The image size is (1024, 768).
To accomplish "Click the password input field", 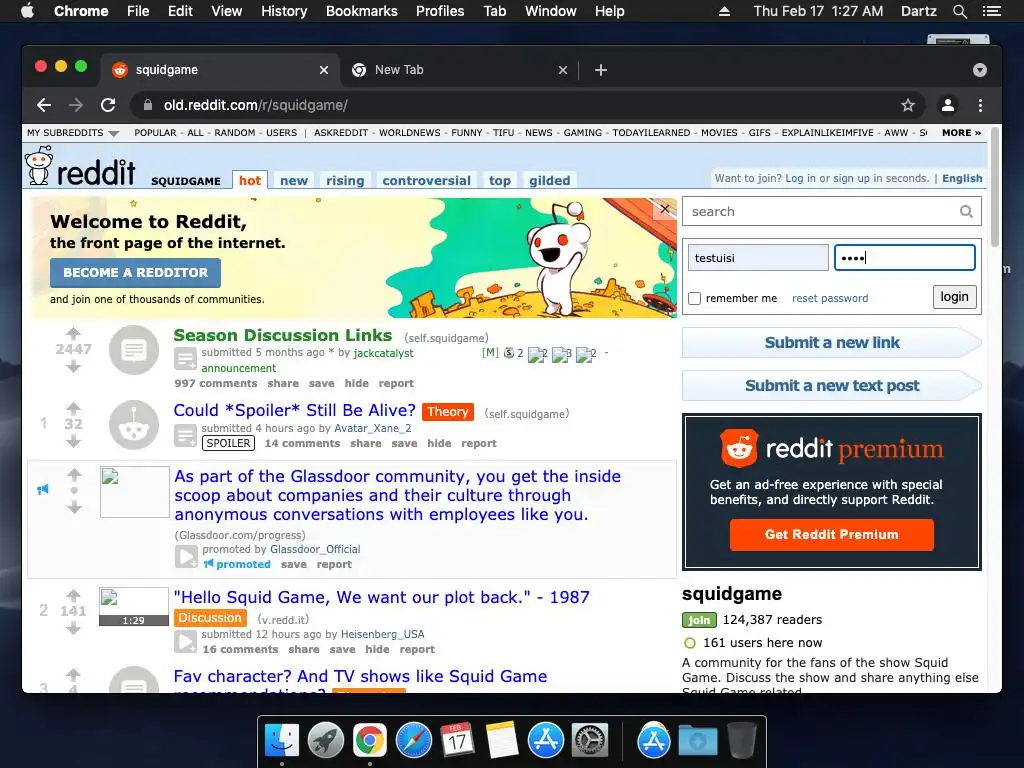I will pyautogui.click(x=904, y=258).
